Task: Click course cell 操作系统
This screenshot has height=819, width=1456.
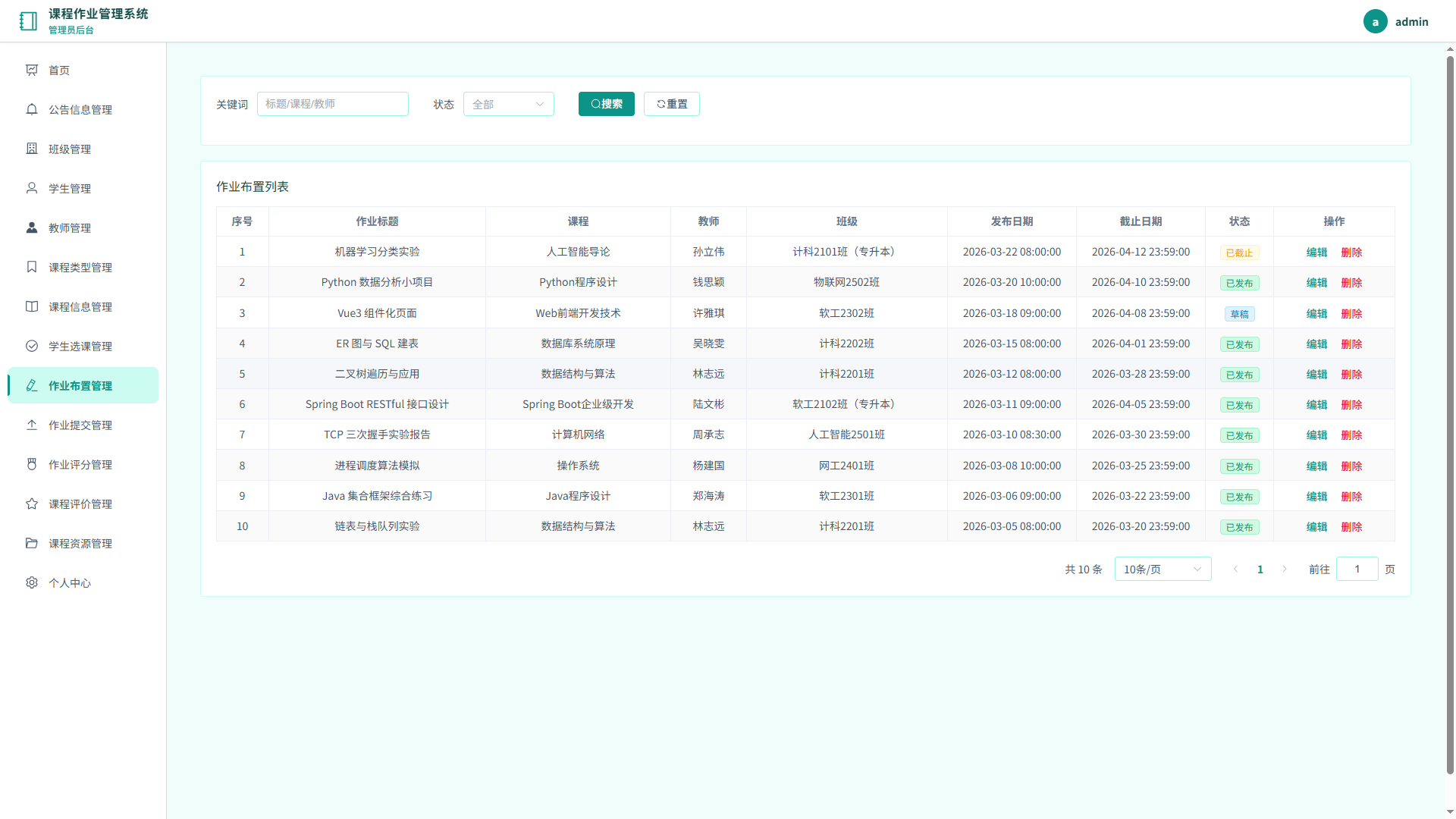Action: pyautogui.click(x=578, y=466)
